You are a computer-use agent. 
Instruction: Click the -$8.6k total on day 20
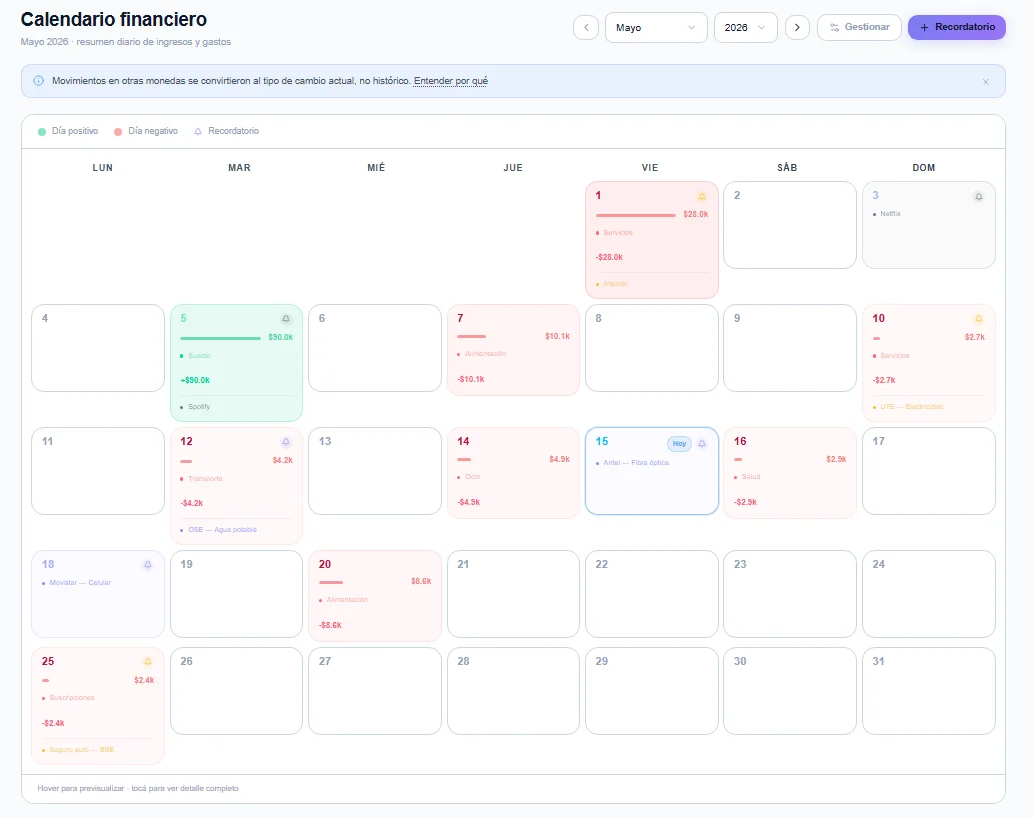point(331,625)
